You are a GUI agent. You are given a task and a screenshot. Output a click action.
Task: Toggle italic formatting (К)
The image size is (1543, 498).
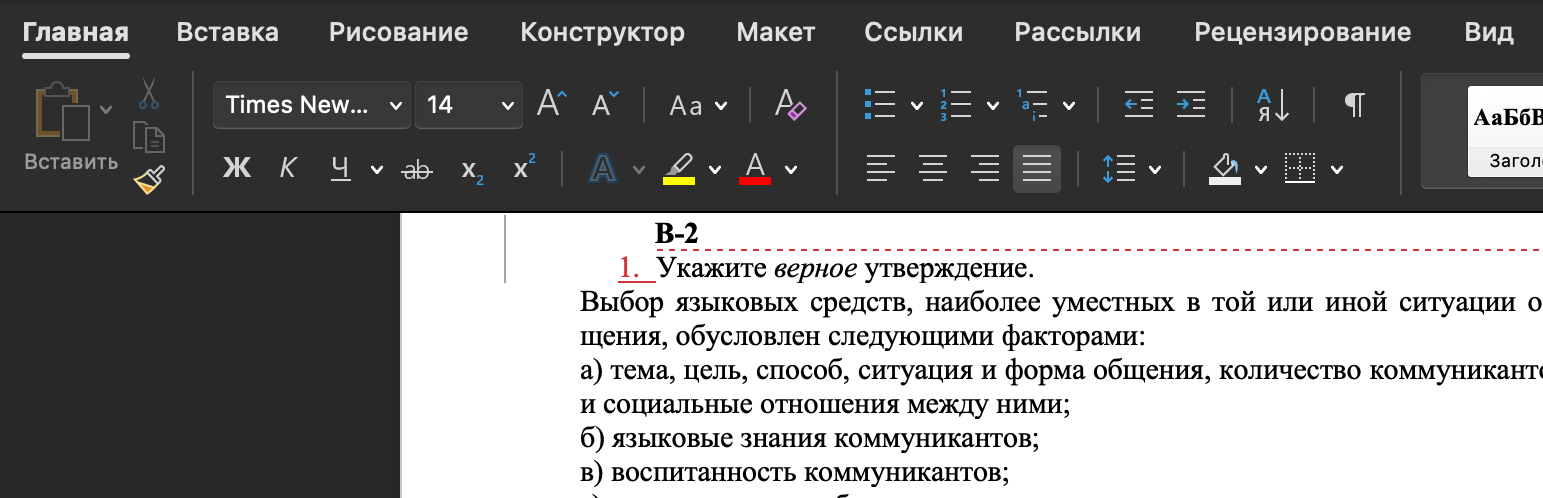288,169
